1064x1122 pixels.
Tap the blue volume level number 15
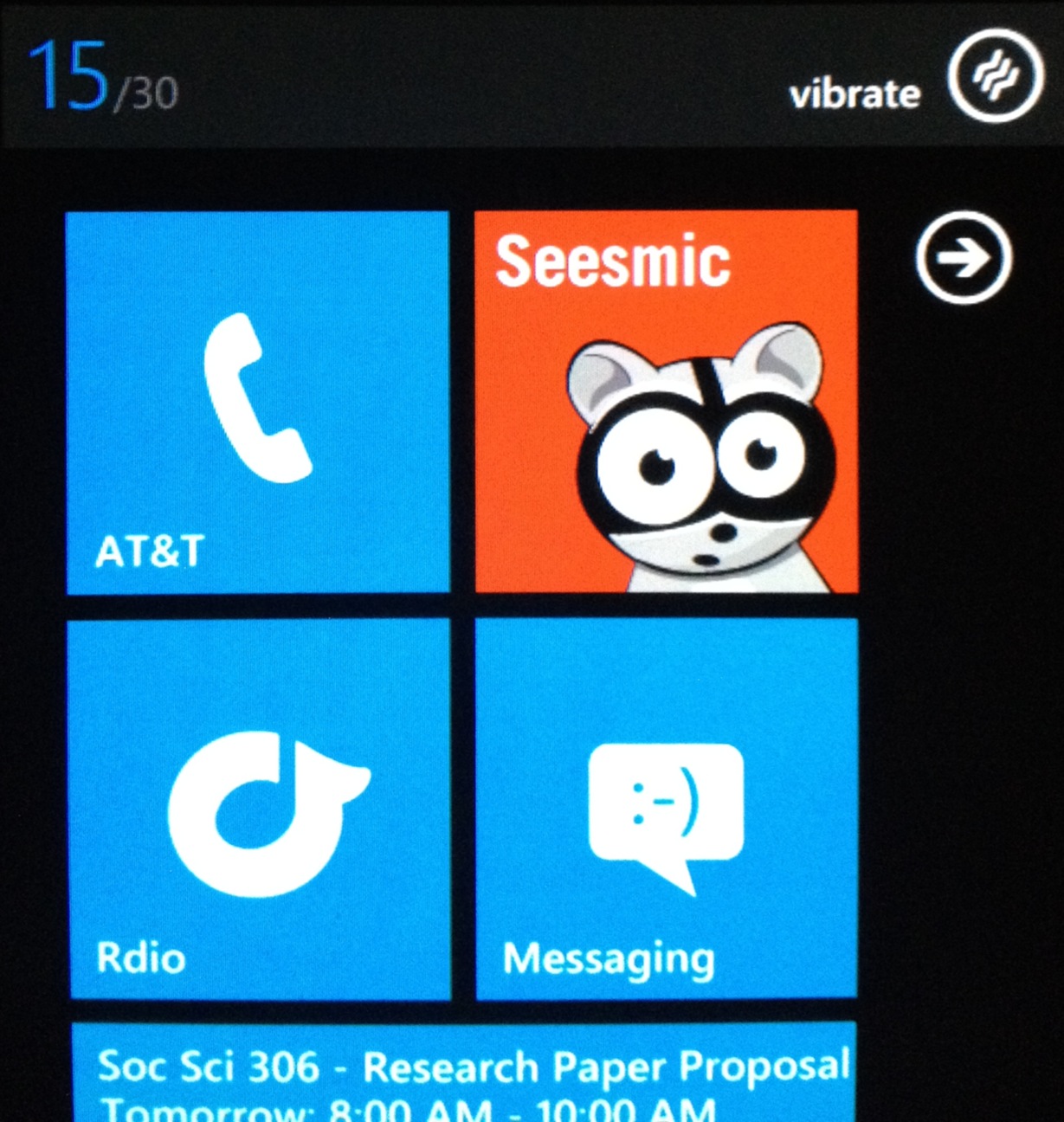pyautogui.click(x=68, y=78)
